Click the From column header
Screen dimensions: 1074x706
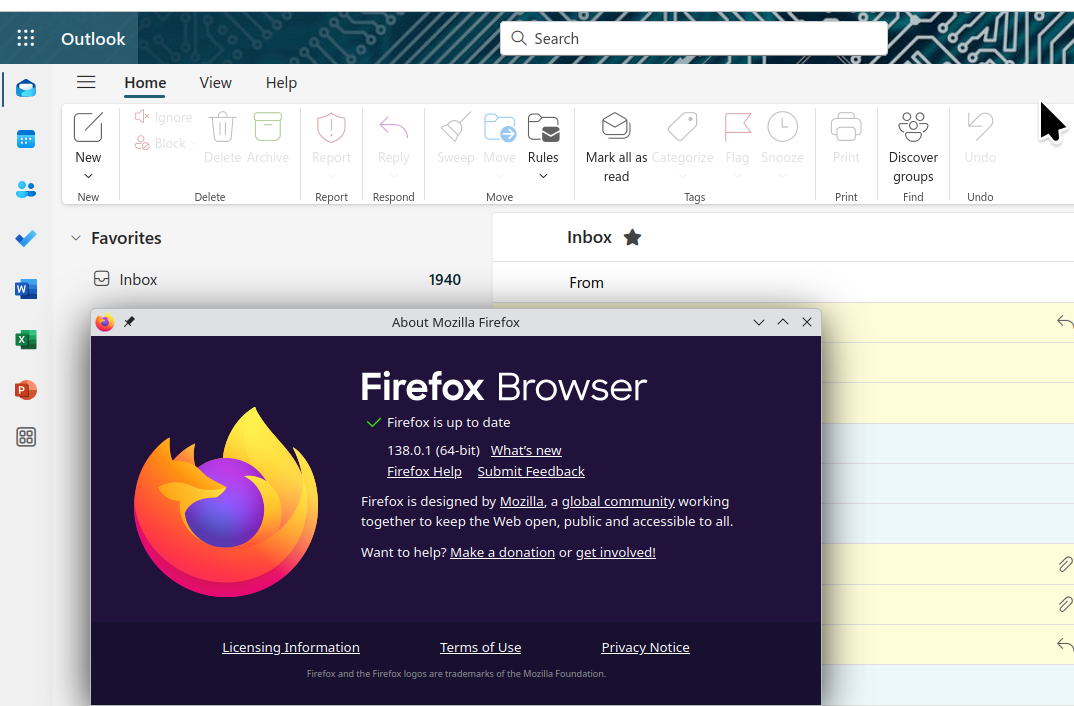coord(586,283)
